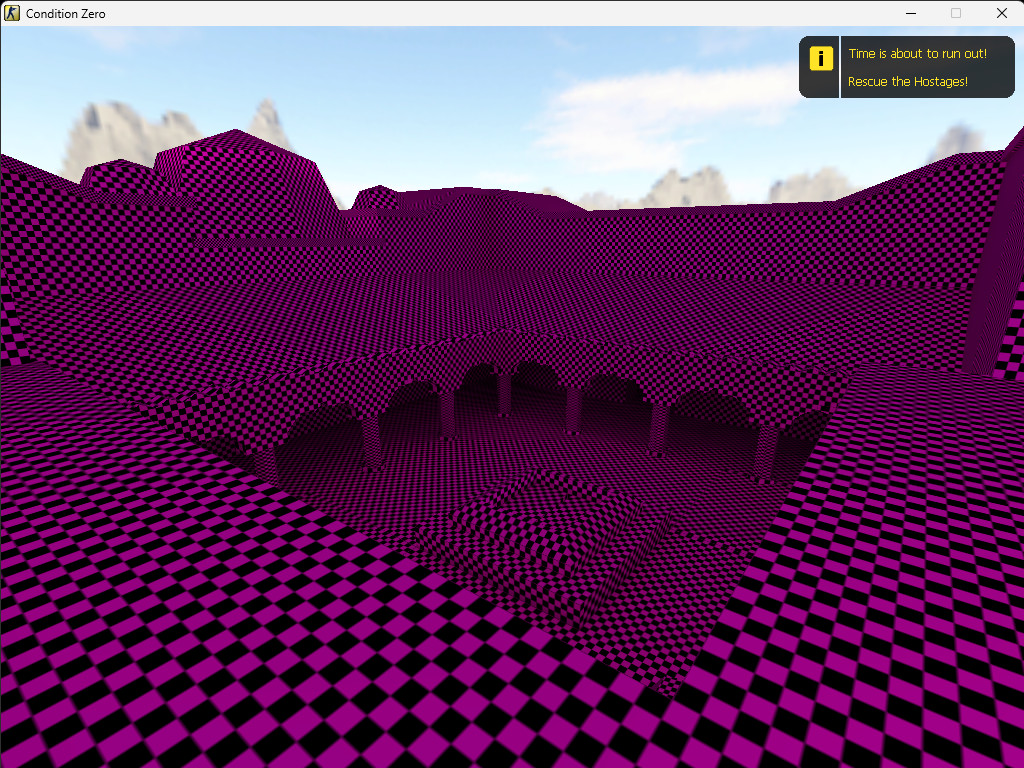This screenshot has height=768, width=1024.
Task: Minimize the Condition Zero window
Action: point(910,13)
